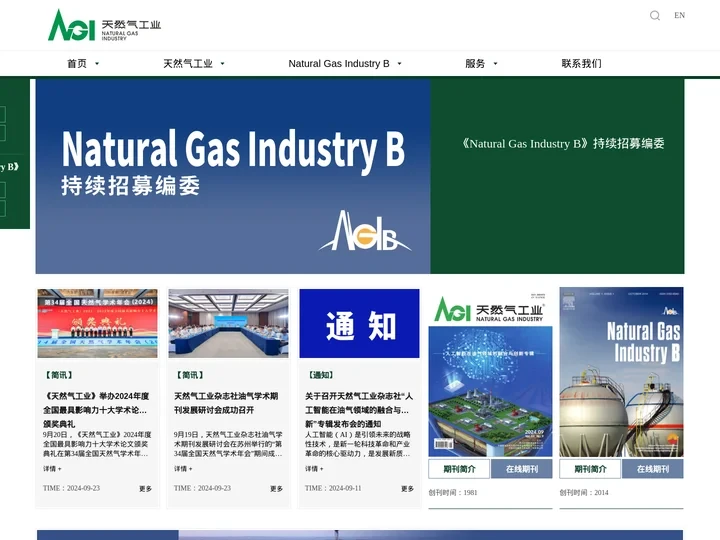This screenshot has width=720, height=540.
Task: Click 更多 on the 研讨会 news card
Action: click(276, 489)
